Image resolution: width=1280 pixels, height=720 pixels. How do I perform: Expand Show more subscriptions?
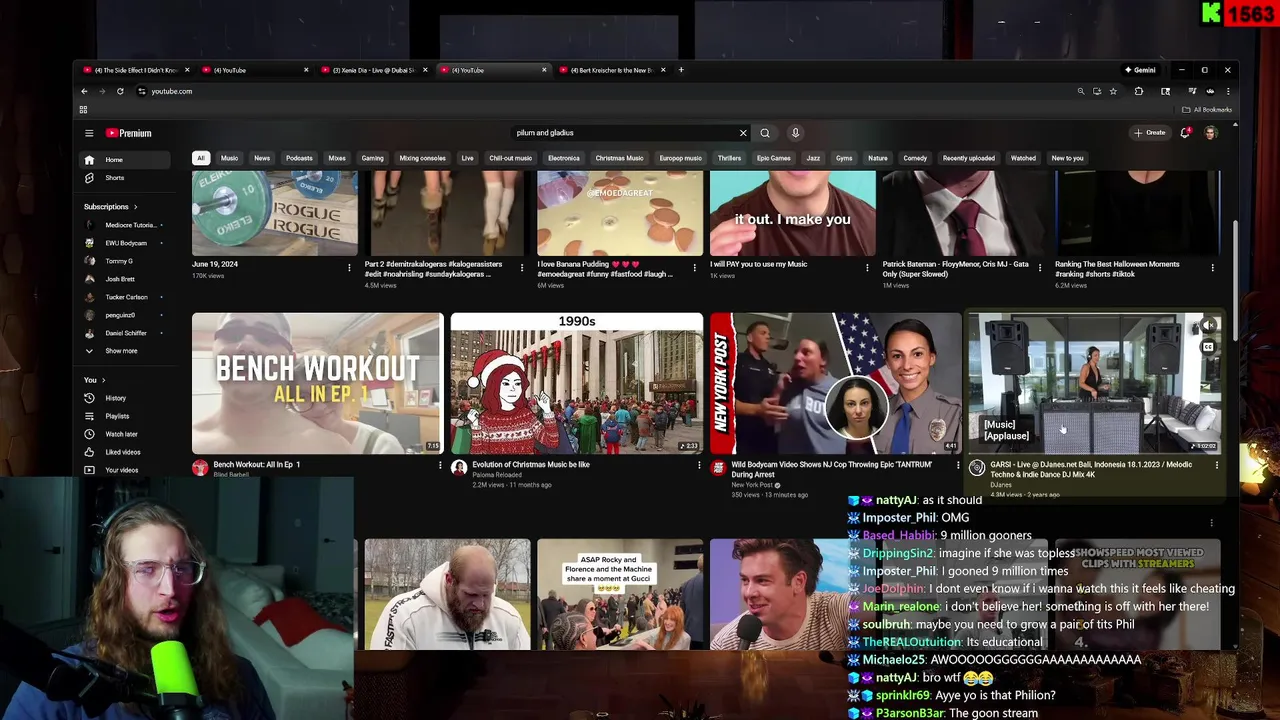(x=121, y=351)
